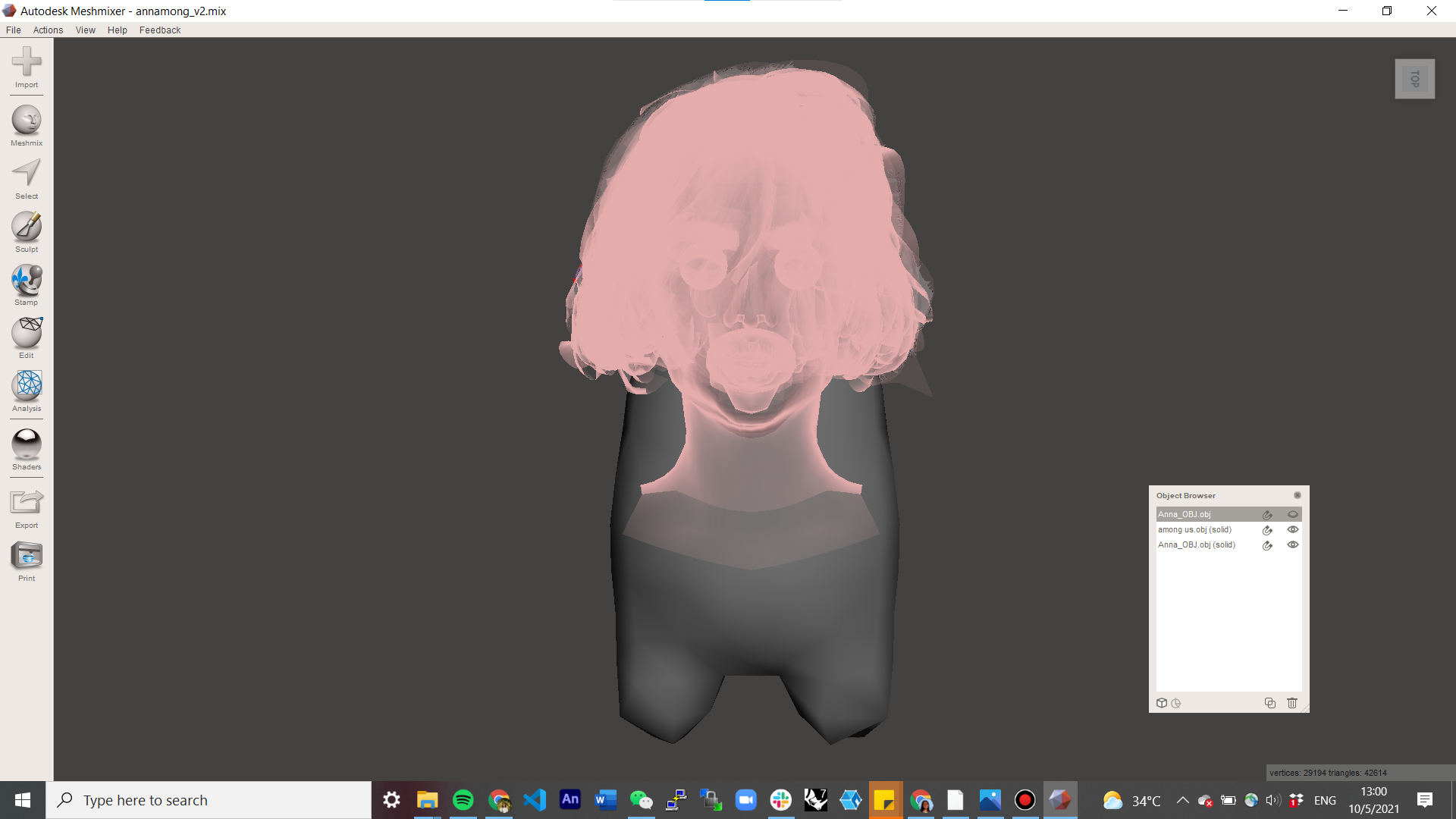Image resolution: width=1456 pixels, height=819 pixels.
Task: Open the Windows notification center
Action: (x=1424, y=800)
